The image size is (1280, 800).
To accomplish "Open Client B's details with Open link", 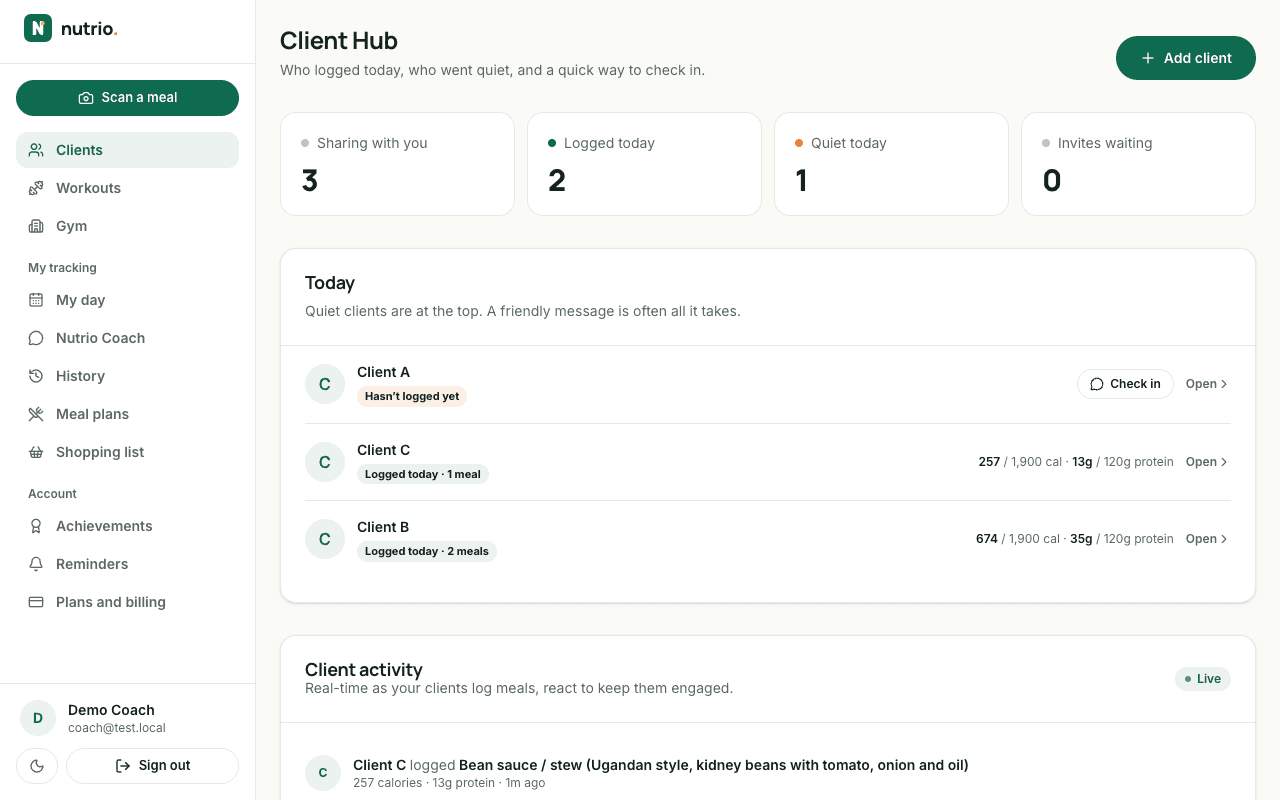I will (x=1207, y=539).
